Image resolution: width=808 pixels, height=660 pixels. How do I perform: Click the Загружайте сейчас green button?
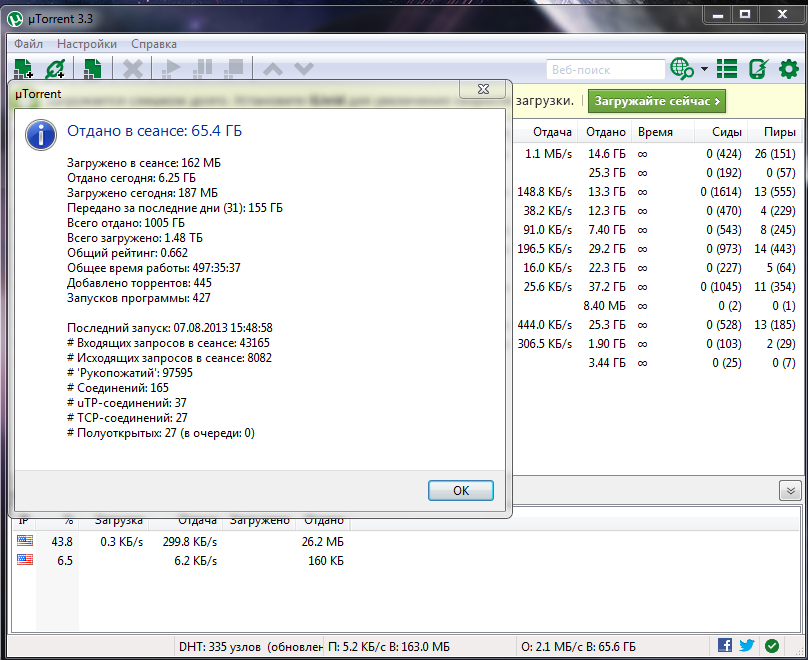(657, 101)
